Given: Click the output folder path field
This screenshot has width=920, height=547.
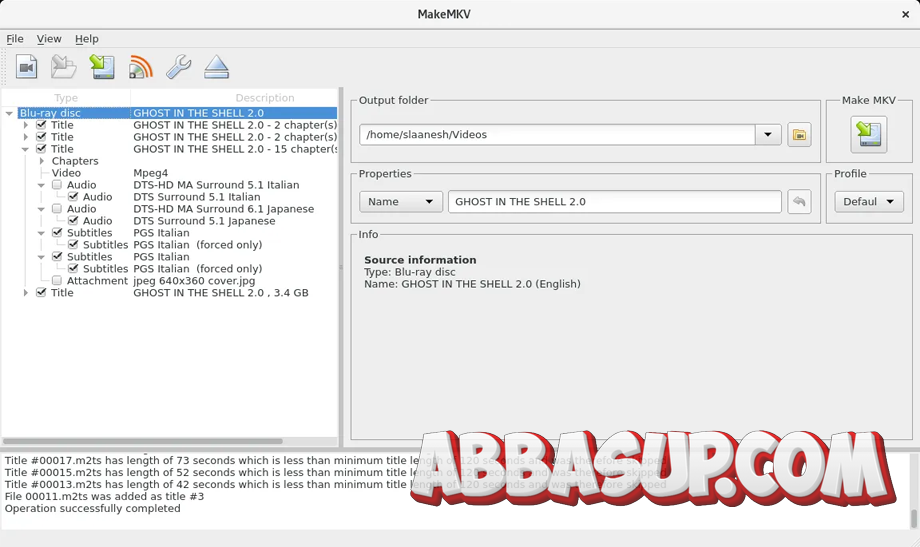Looking at the screenshot, I should [557, 135].
